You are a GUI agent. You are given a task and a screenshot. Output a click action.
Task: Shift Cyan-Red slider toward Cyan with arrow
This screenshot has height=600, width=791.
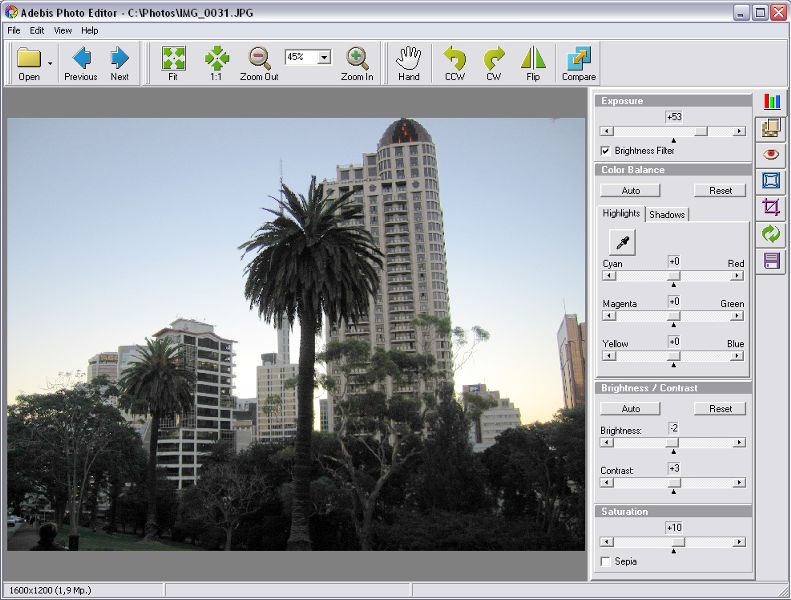[x=609, y=276]
